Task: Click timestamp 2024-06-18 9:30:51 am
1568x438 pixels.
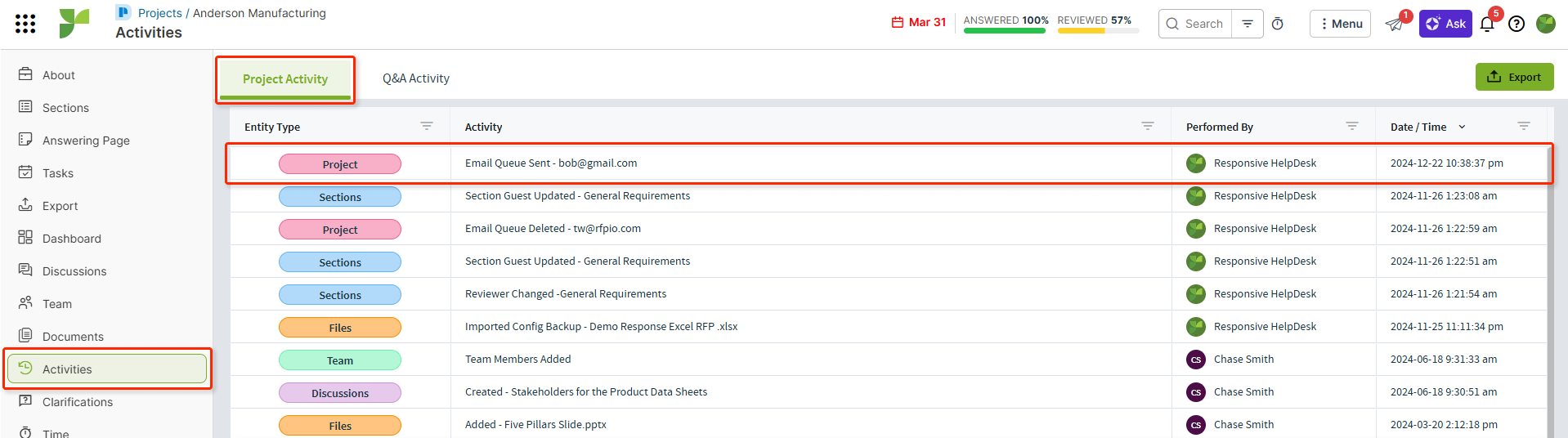Action: click(1444, 392)
